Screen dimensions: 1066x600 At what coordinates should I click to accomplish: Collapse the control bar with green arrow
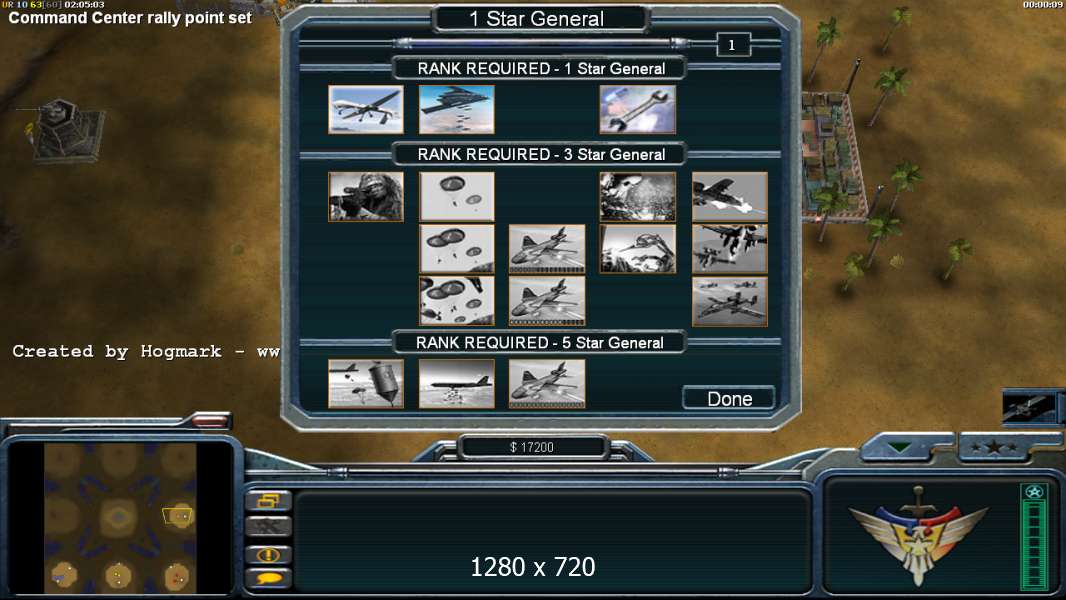point(899,448)
